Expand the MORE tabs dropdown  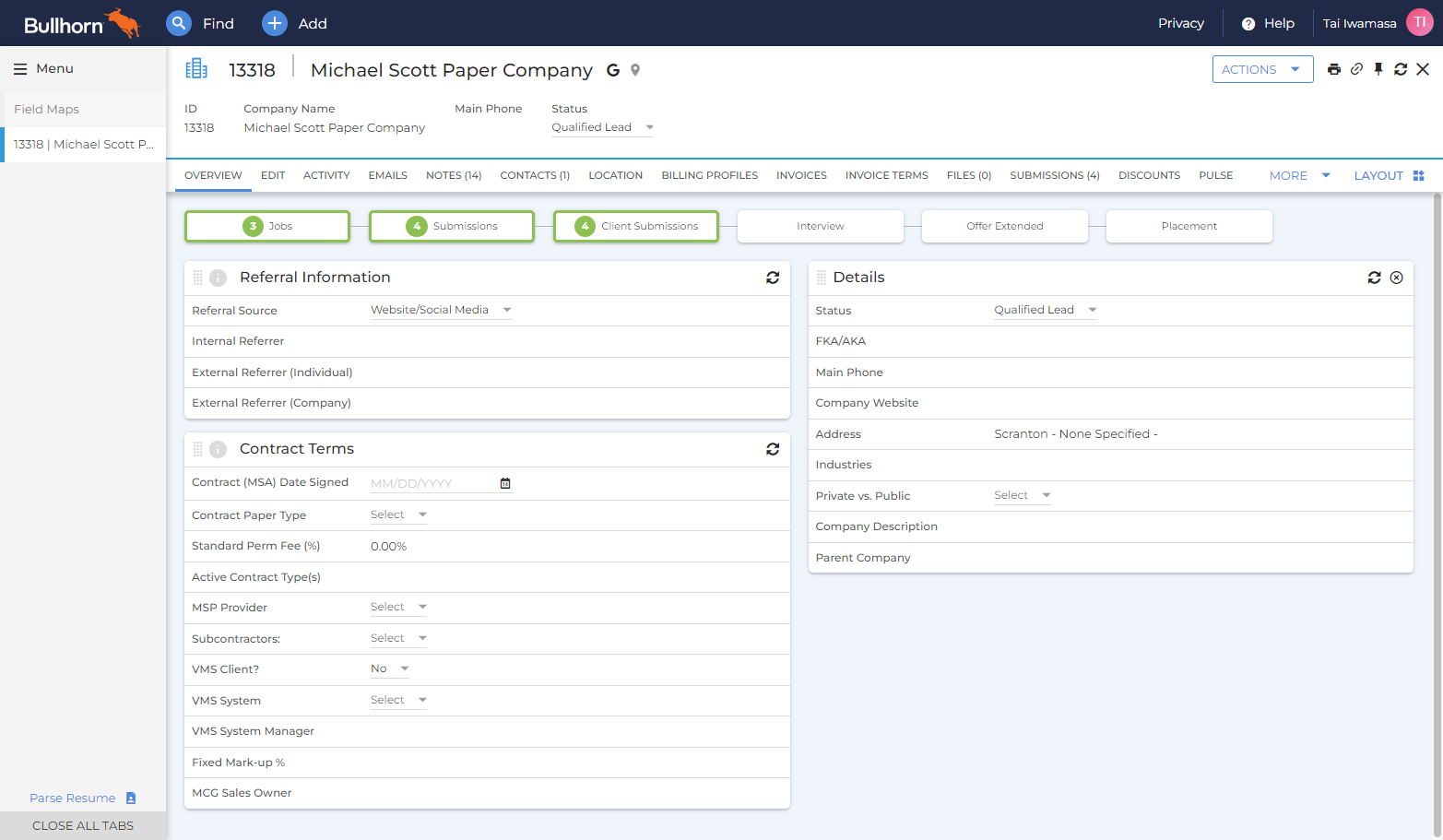(x=1300, y=175)
